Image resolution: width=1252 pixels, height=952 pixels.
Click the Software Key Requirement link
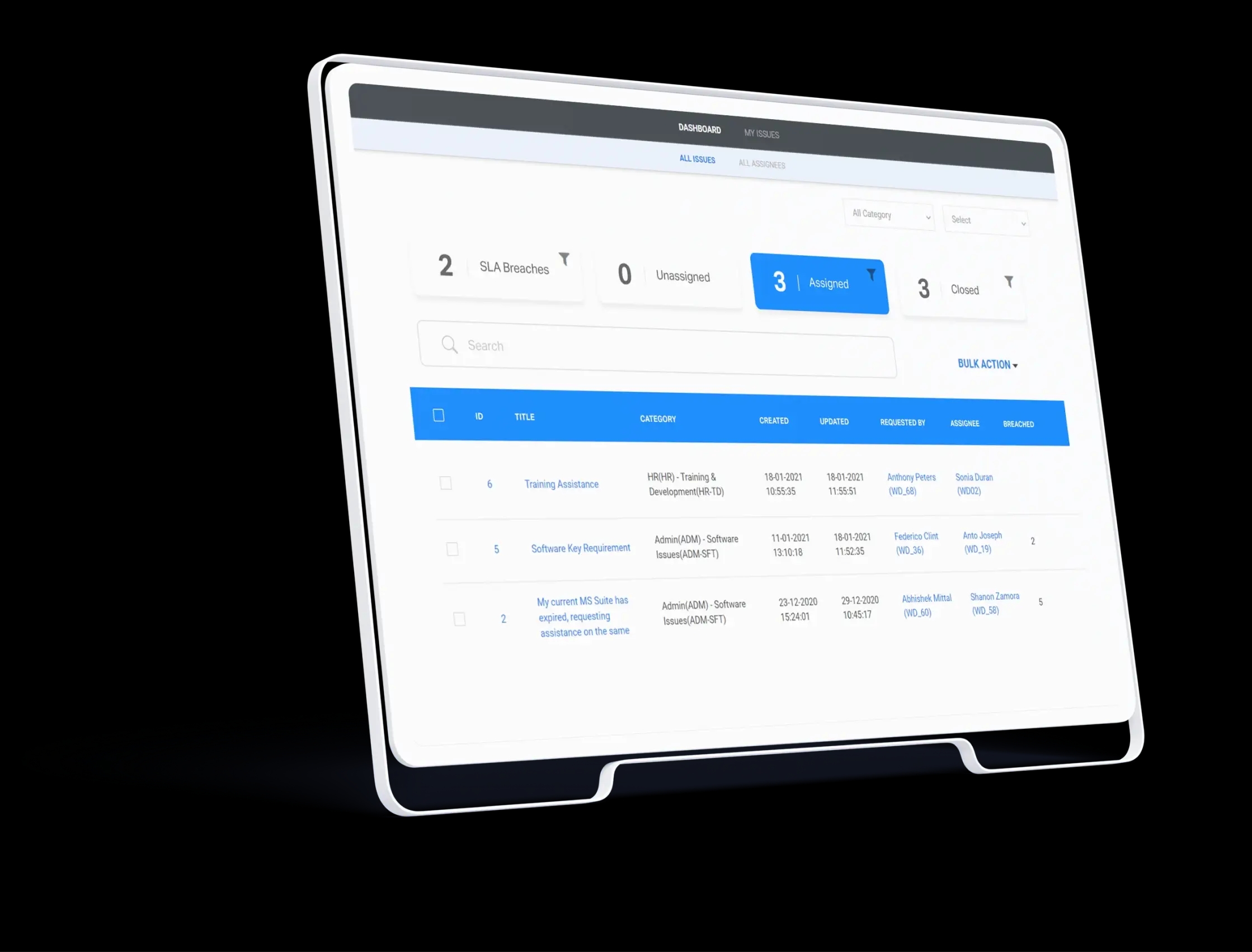[x=580, y=548]
